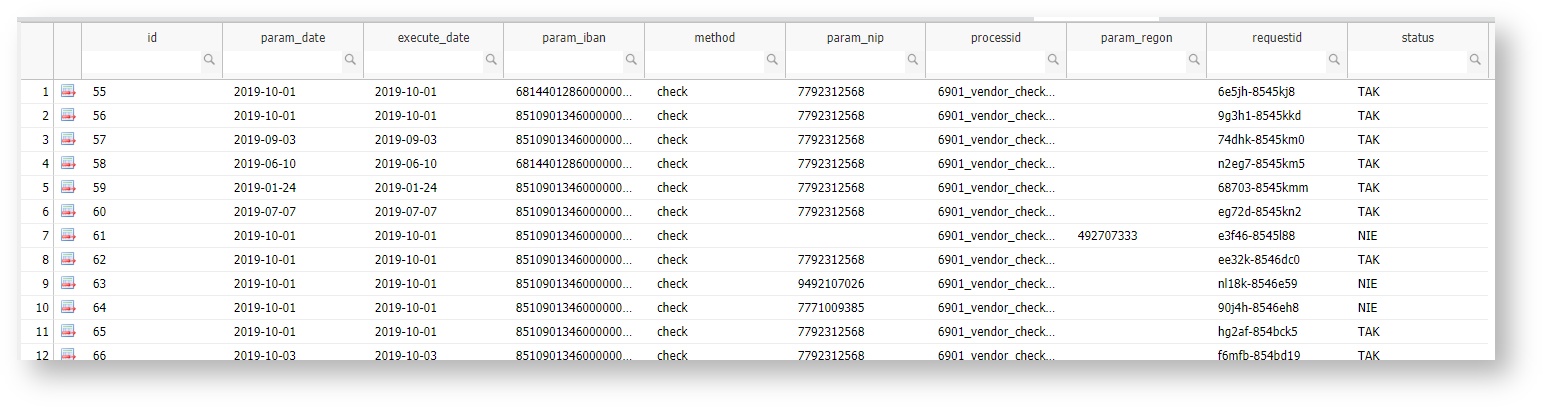Image resolution: width=1543 pixels, height=408 pixels.
Task: Open the record icon for id 57
Action: 68,140
